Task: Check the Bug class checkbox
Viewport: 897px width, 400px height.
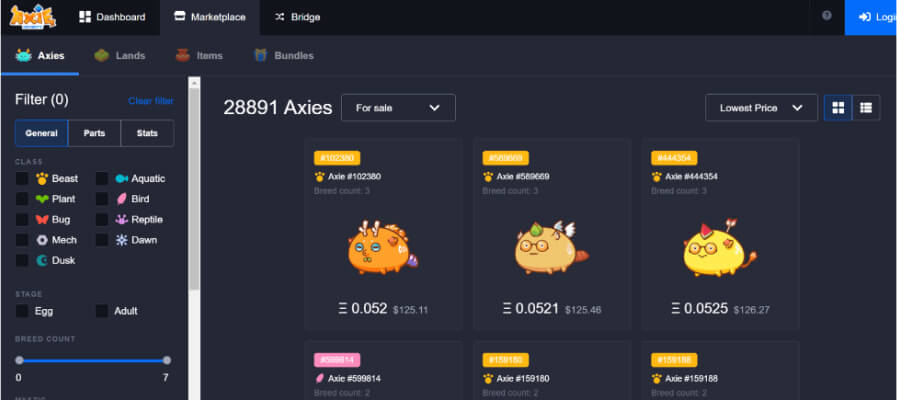Action: [x=22, y=220]
